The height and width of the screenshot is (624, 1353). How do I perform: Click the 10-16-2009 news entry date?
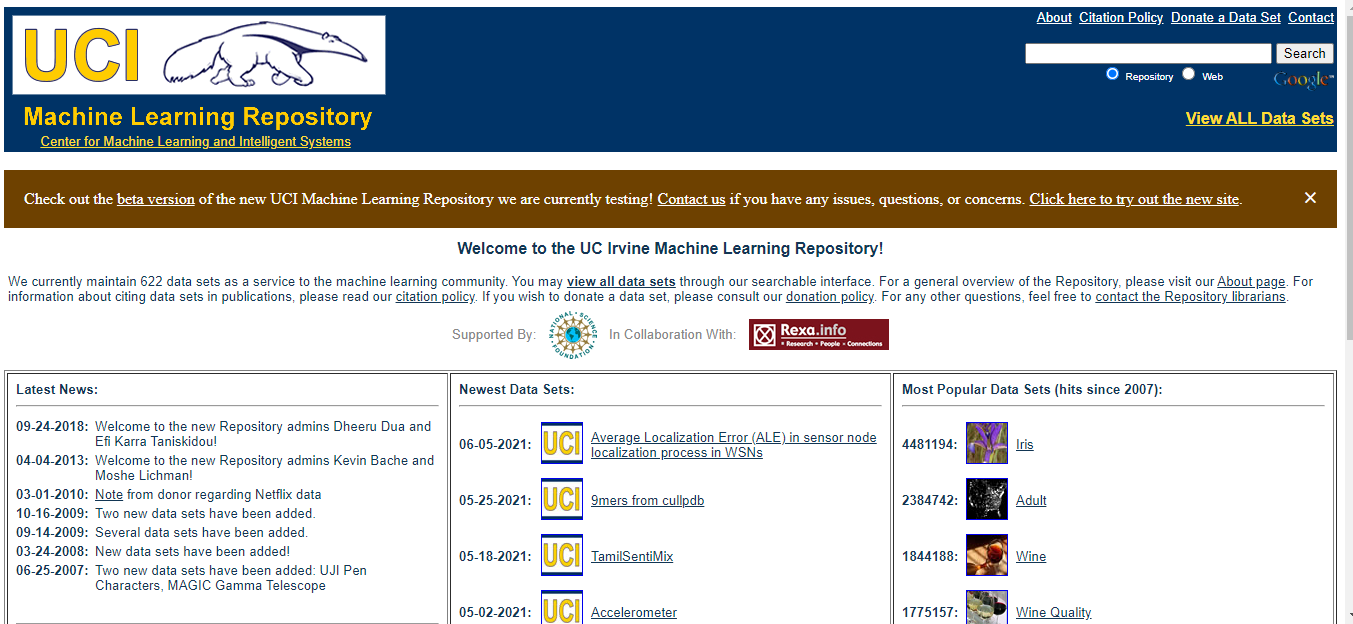pos(52,513)
